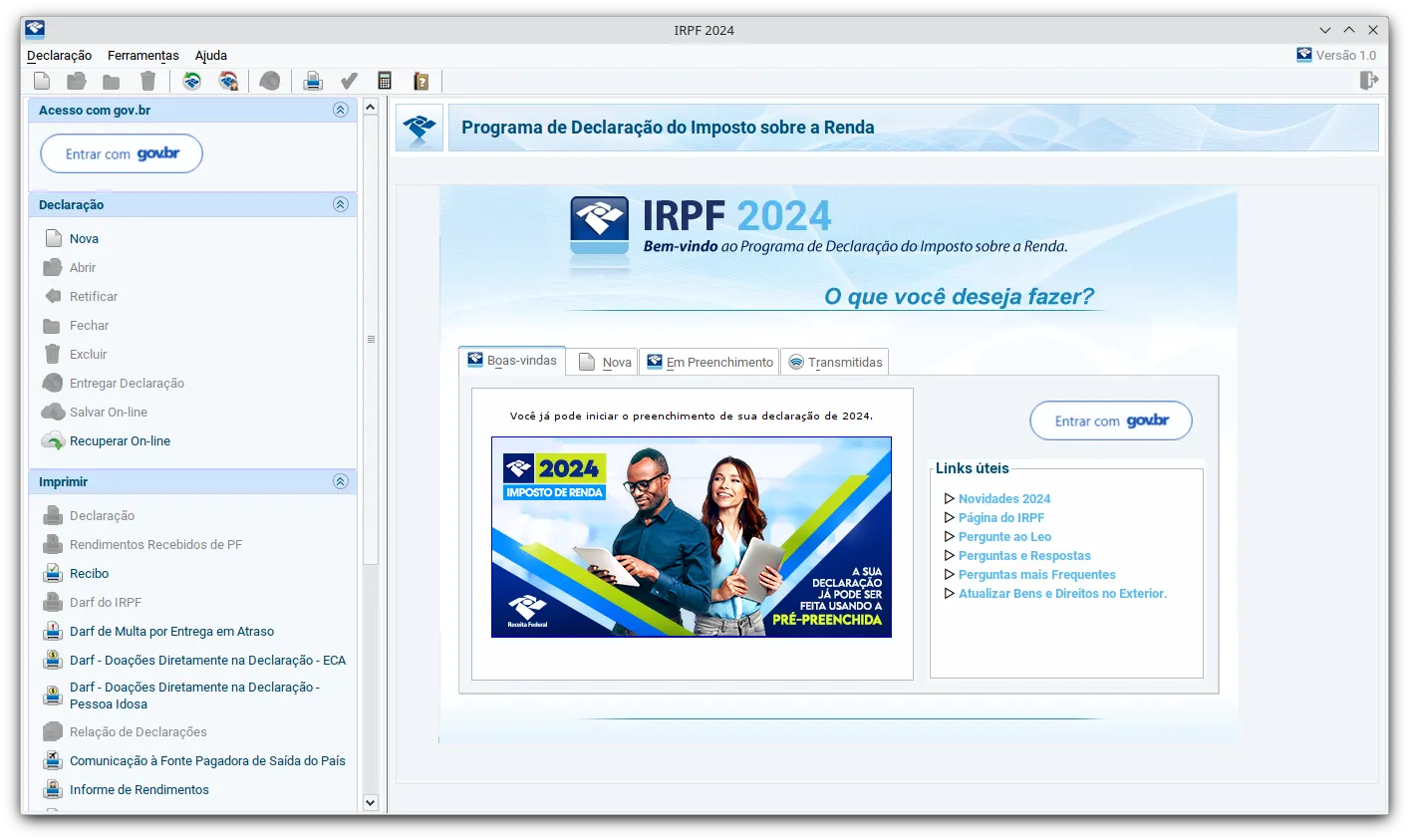Open the calculator tool in toolbar
The width and height of the screenshot is (1410, 840).
(x=385, y=81)
